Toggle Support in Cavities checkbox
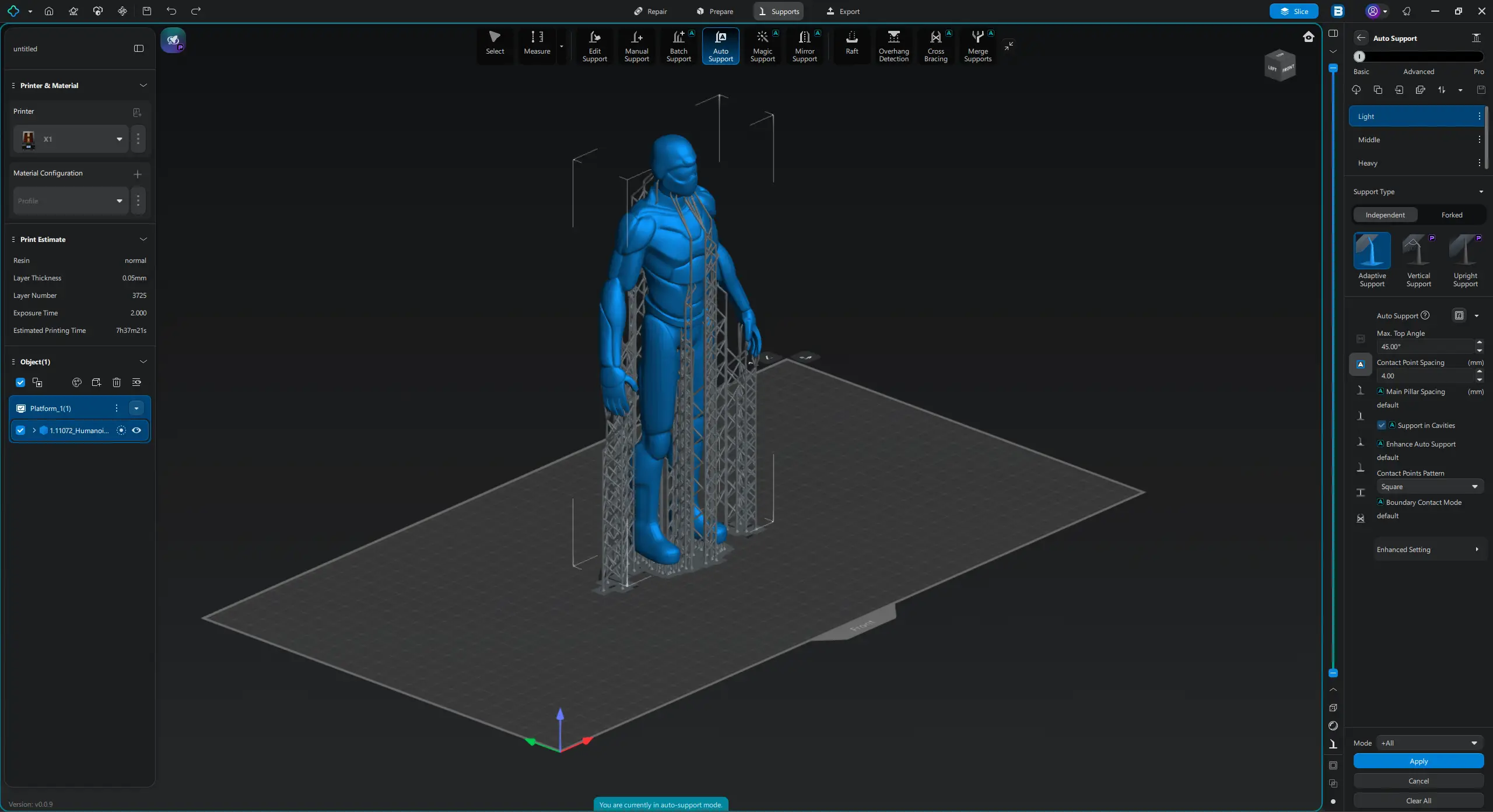Viewport: 1493px width, 812px height. (x=1381, y=425)
